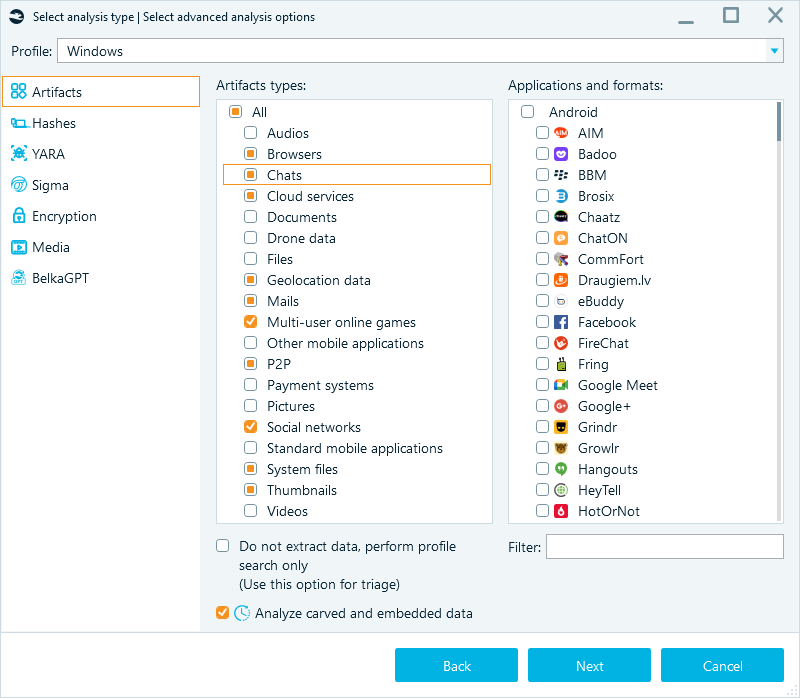Click the Back button
This screenshot has height=698, width=800.
click(456, 665)
